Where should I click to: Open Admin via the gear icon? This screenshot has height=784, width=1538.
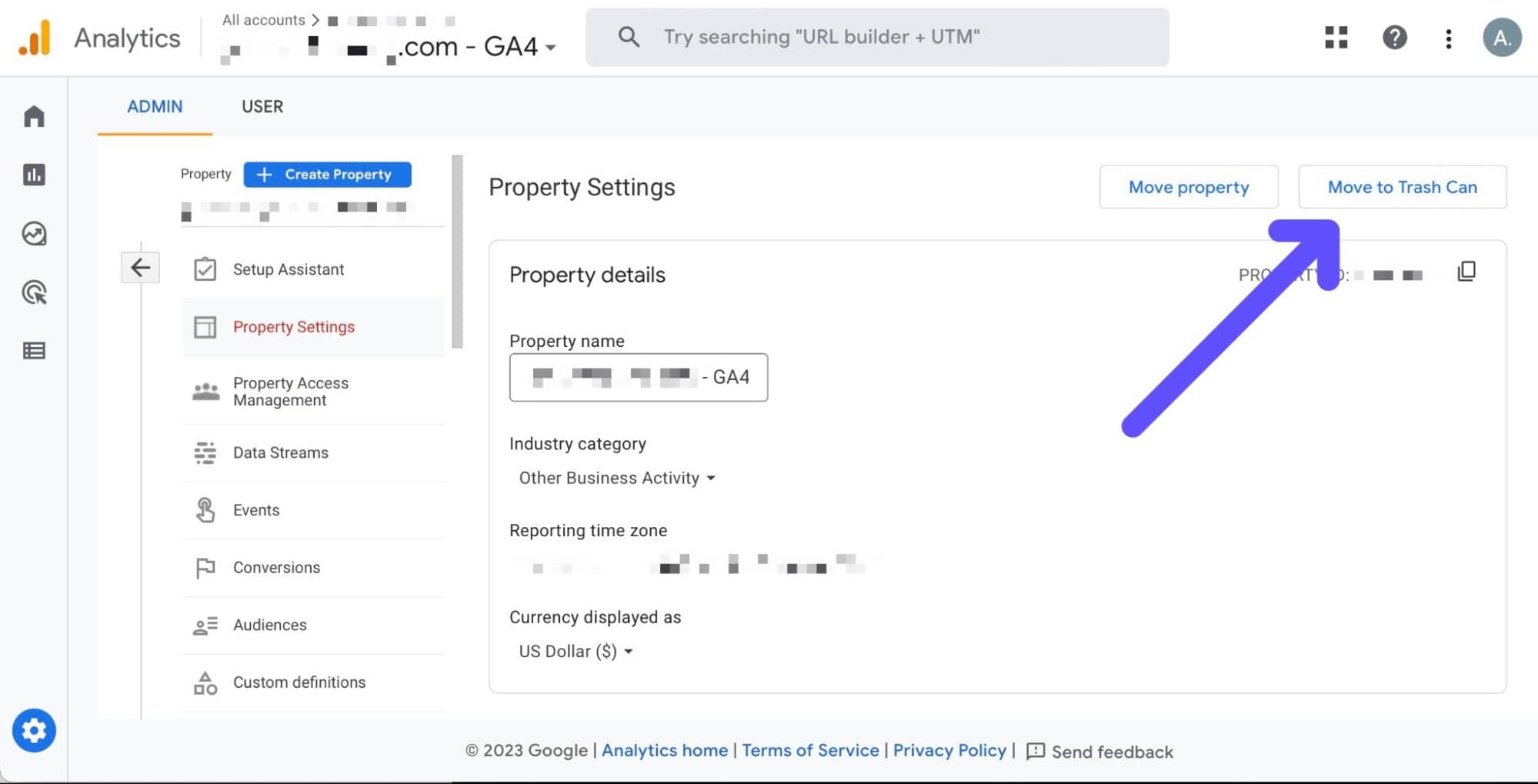pos(34,730)
